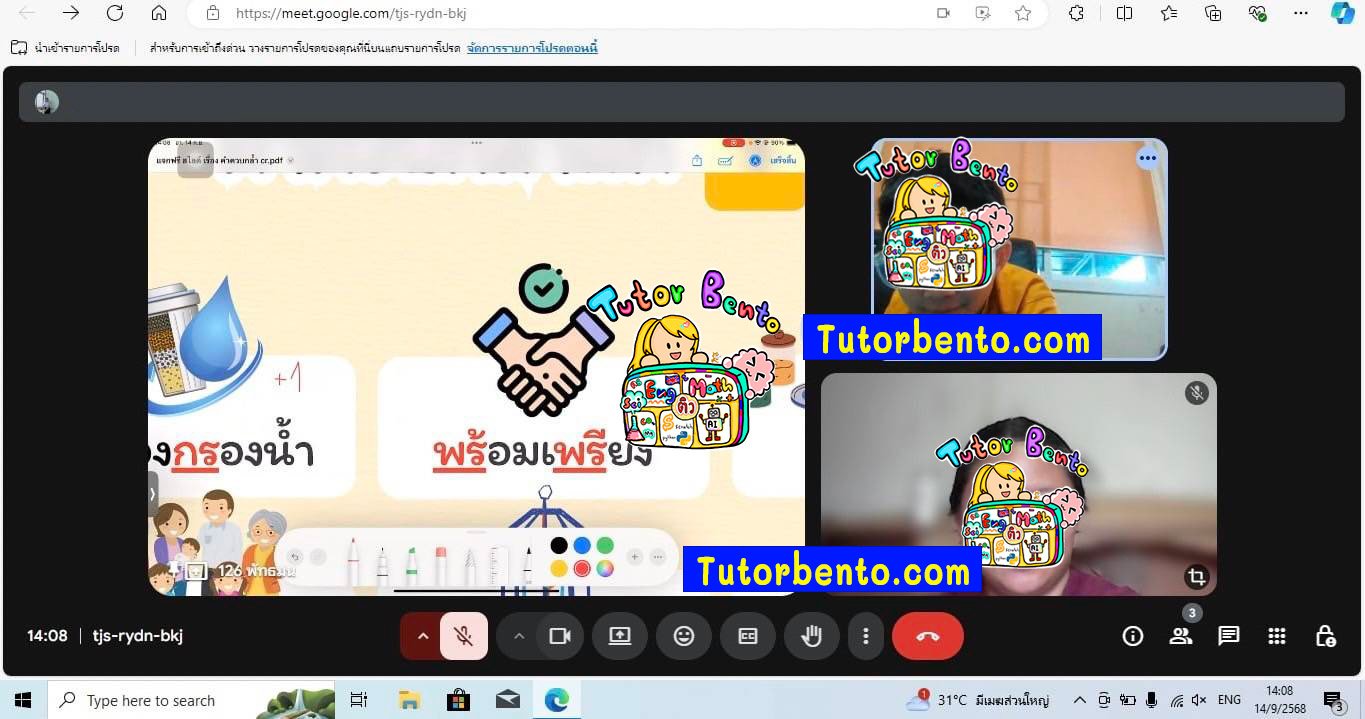Open the Mail app on the taskbar
This screenshot has height=719, width=1365.
point(508,700)
